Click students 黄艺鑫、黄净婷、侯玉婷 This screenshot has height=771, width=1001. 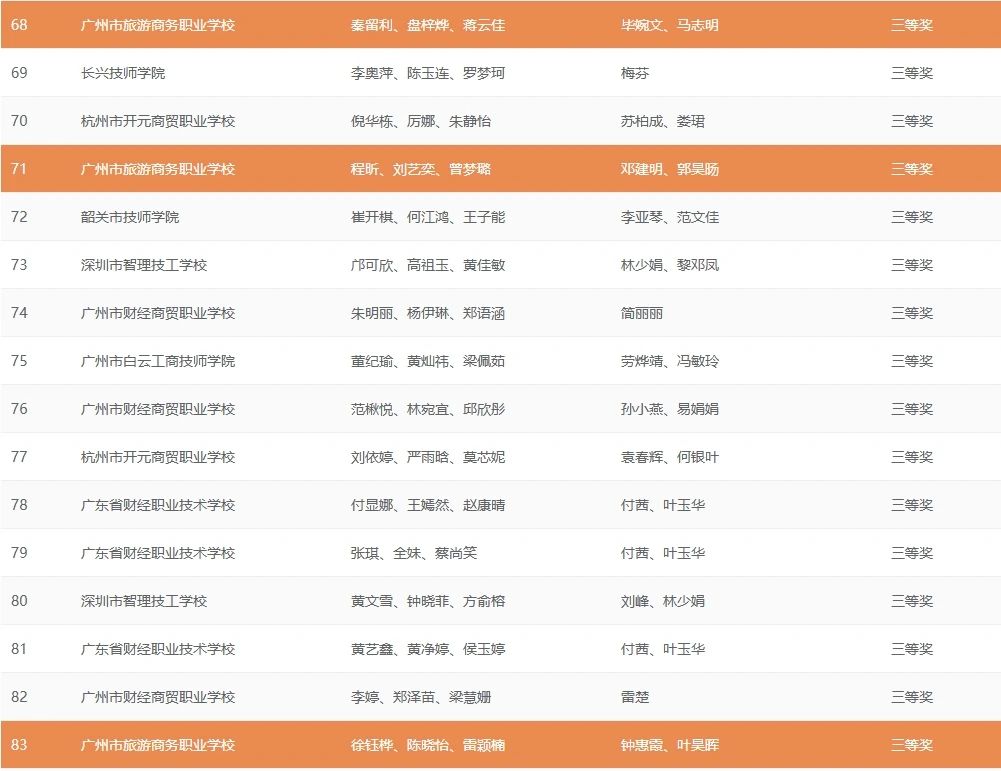pos(428,648)
